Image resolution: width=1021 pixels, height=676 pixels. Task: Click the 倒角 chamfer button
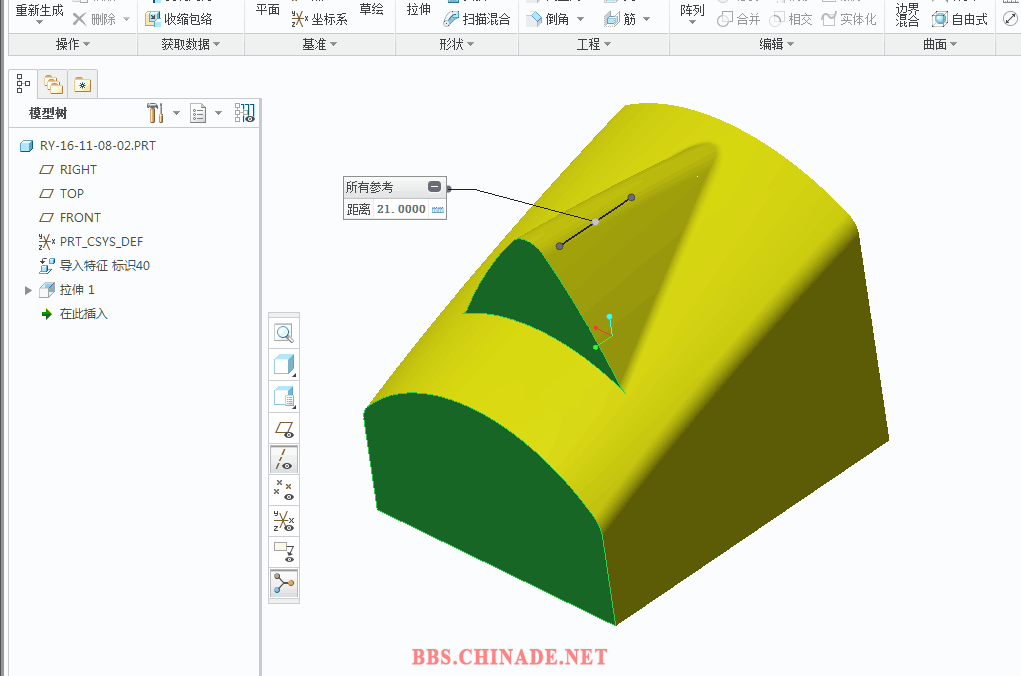pyautogui.click(x=548, y=19)
